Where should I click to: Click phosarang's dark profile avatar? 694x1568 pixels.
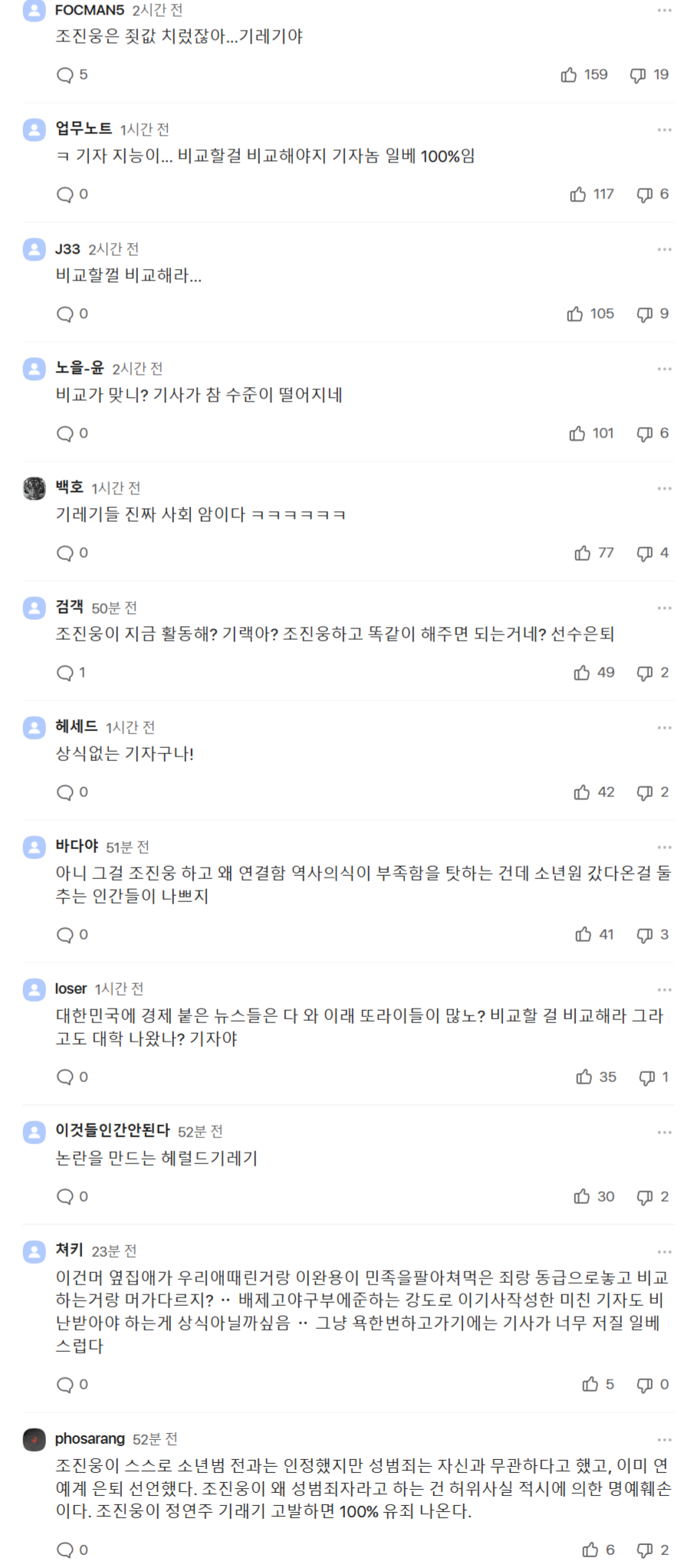[x=35, y=1440]
